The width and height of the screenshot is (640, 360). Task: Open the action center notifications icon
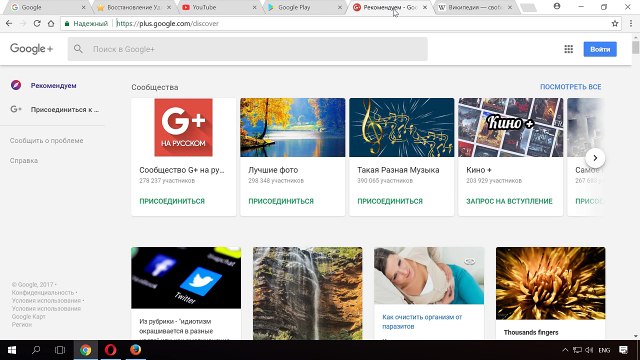point(623,350)
